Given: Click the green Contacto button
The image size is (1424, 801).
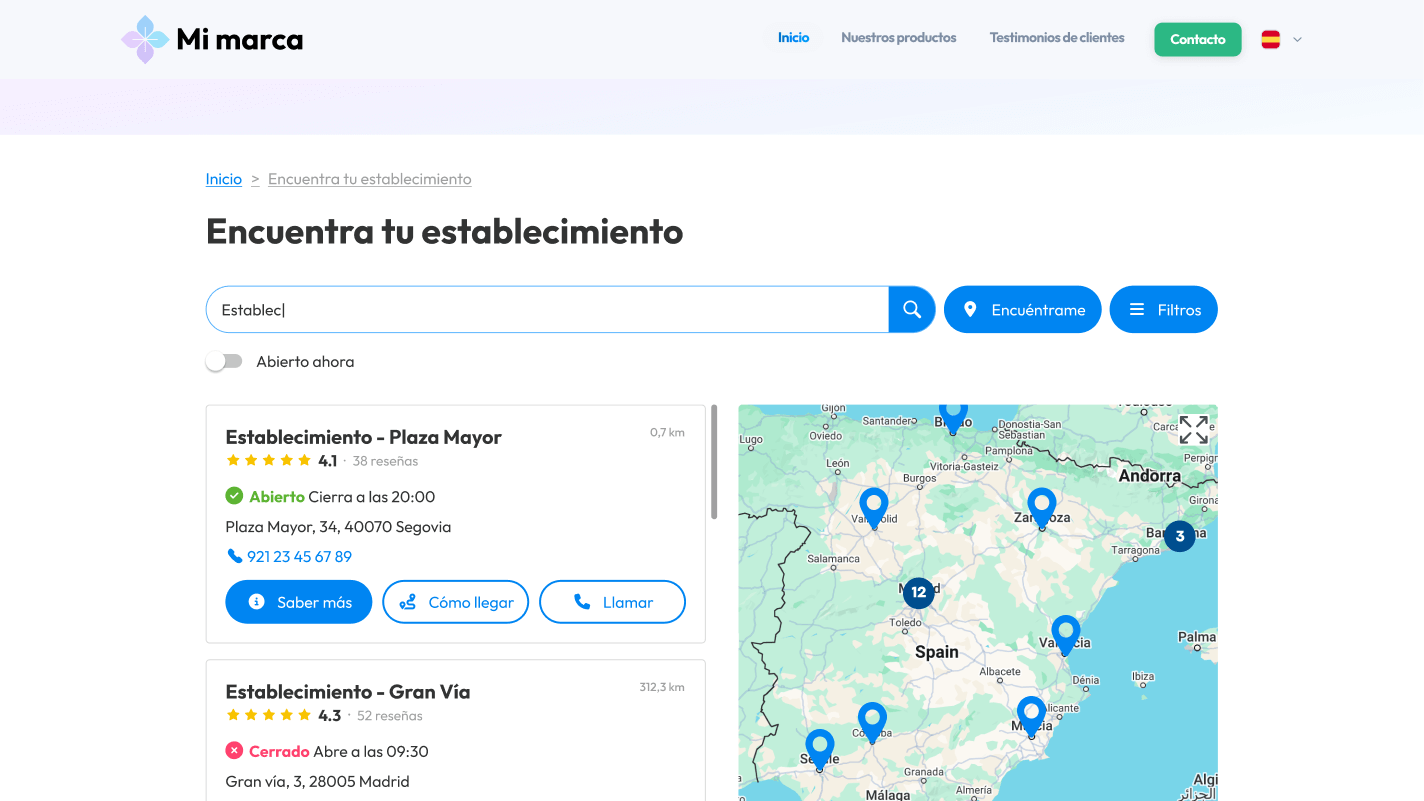Looking at the screenshot, I should 1198,39.
